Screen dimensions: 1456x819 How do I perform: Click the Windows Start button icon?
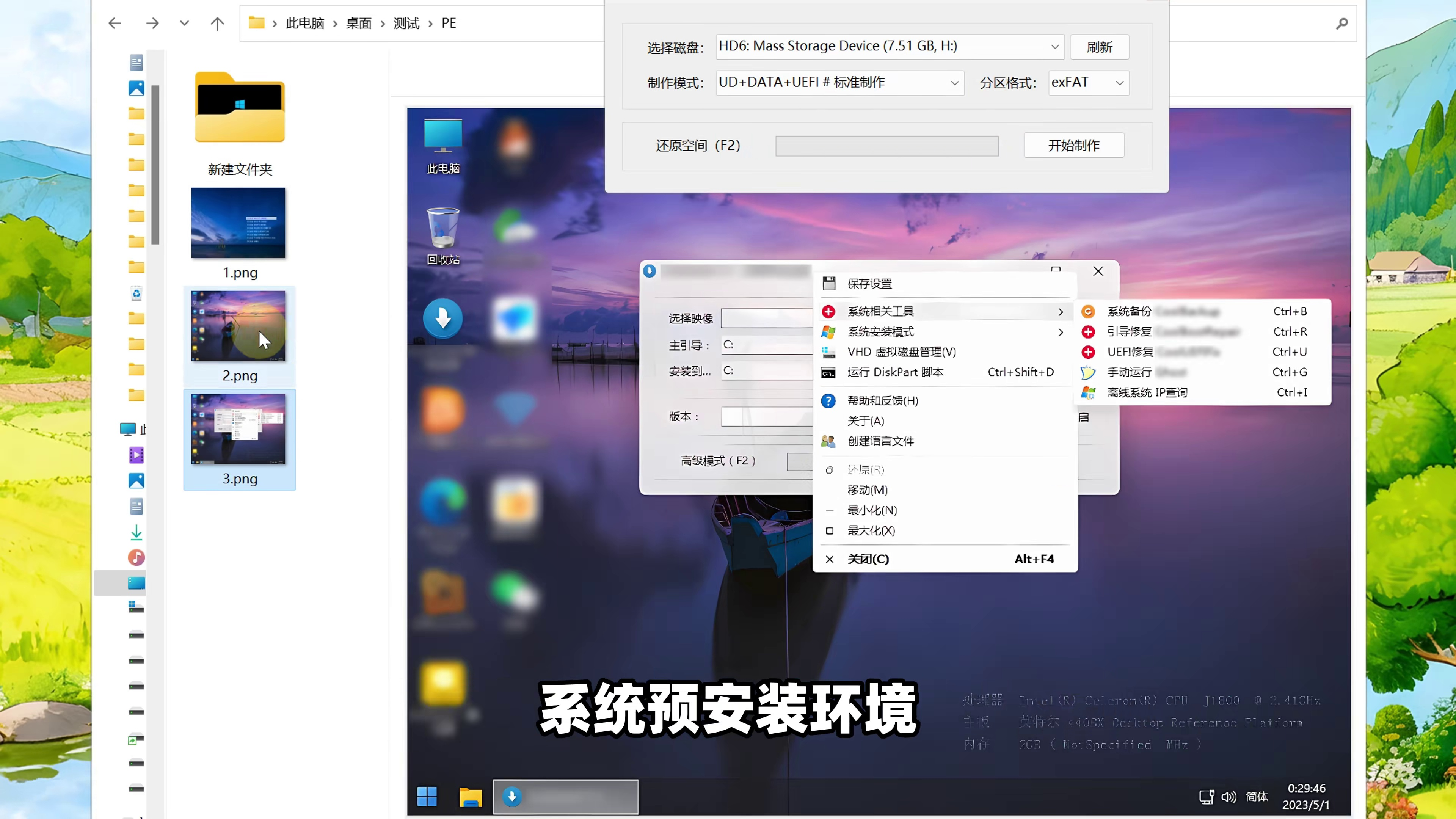pos(427,797)
